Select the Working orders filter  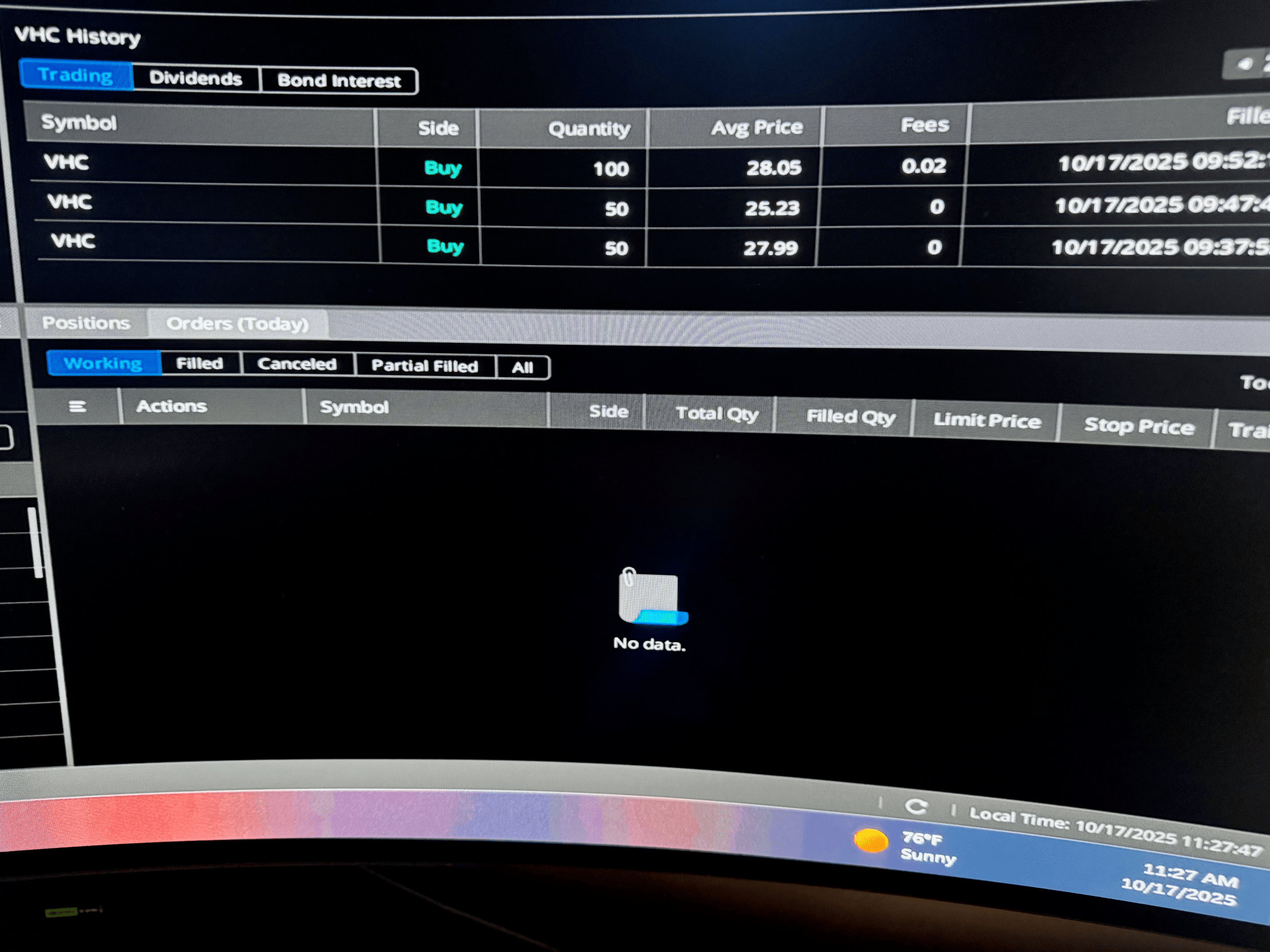tap(103, 363)
